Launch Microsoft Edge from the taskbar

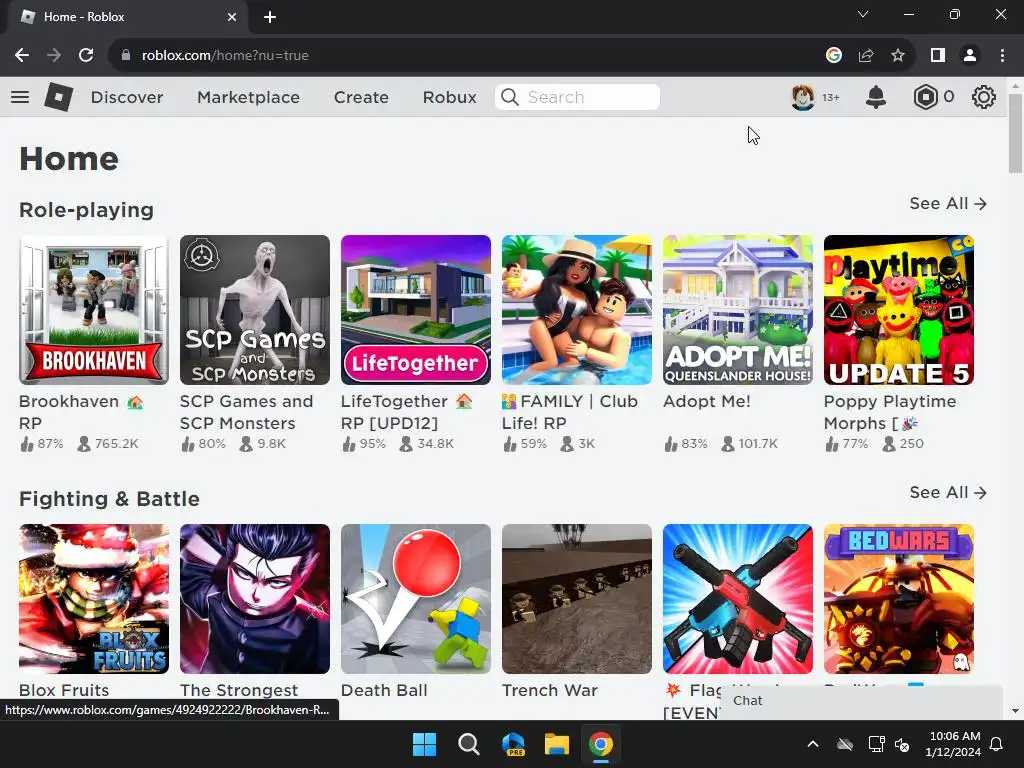513,744
